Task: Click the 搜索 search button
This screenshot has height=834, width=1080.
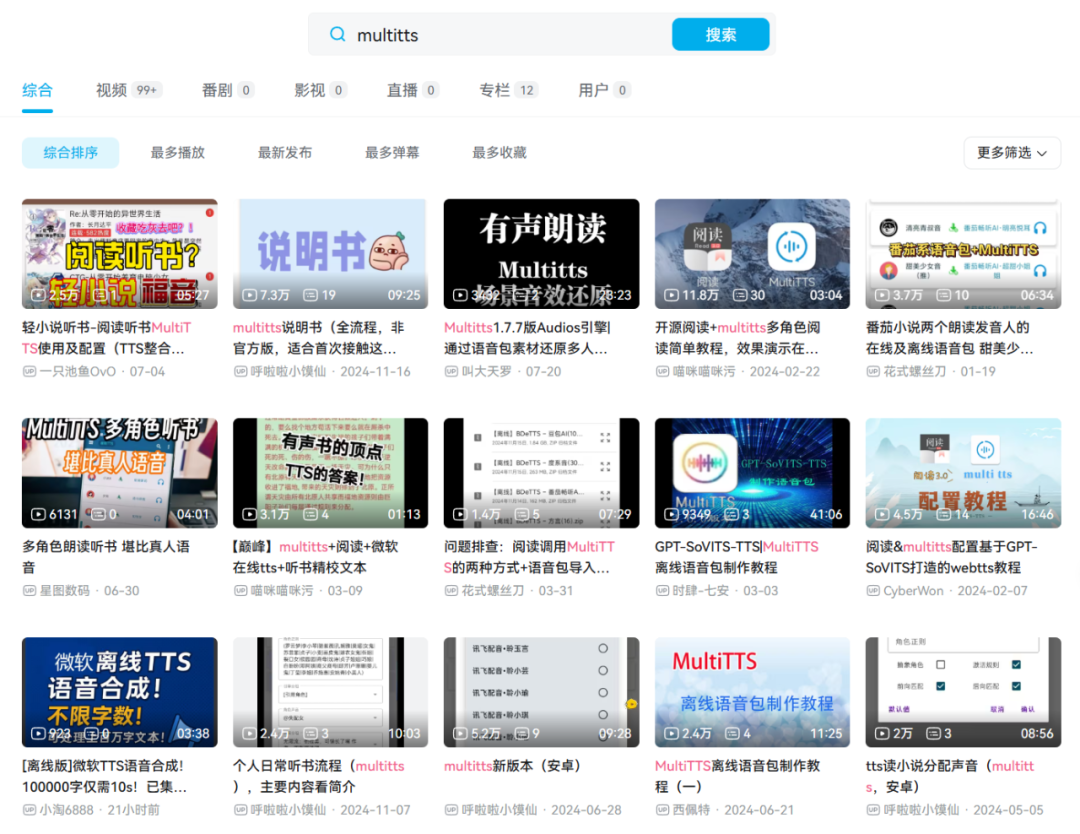Action: tap(721, 34)
